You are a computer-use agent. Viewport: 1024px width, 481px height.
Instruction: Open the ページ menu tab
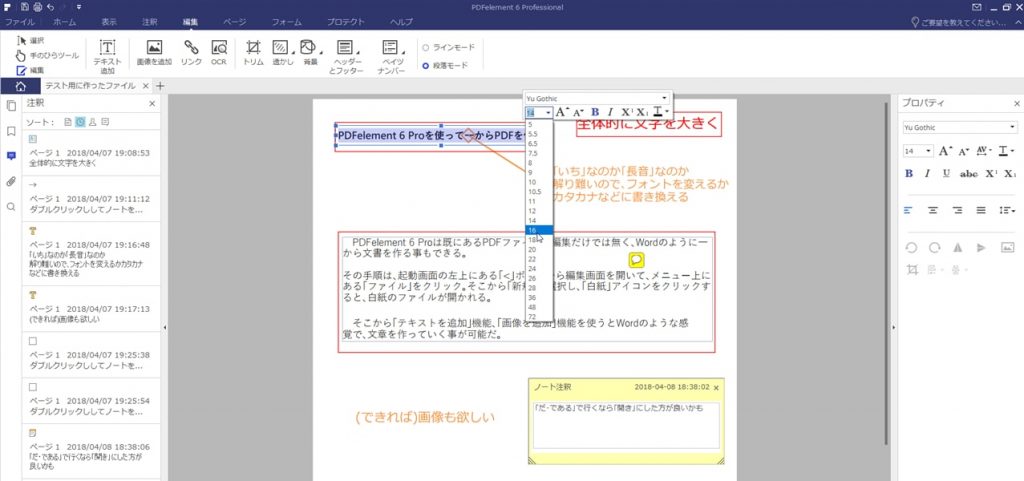point(234,21)
